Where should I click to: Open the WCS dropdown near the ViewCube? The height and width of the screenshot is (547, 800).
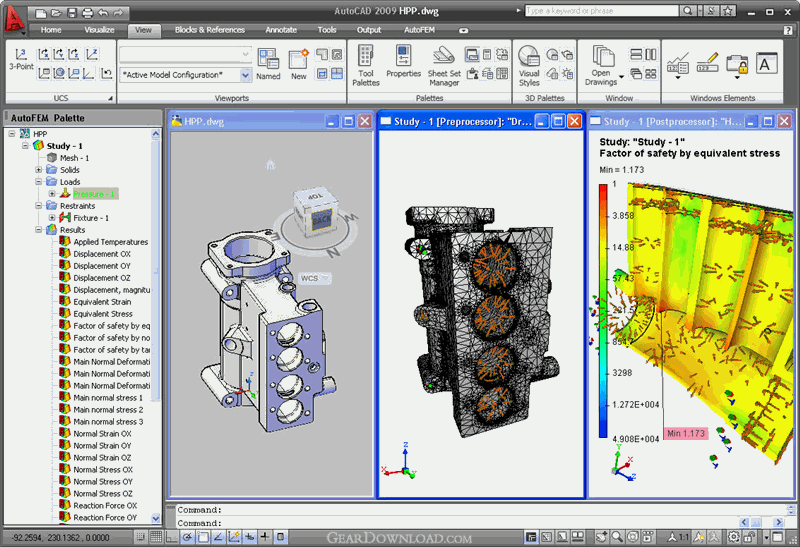pyautogui.click(x=326, y=278)
